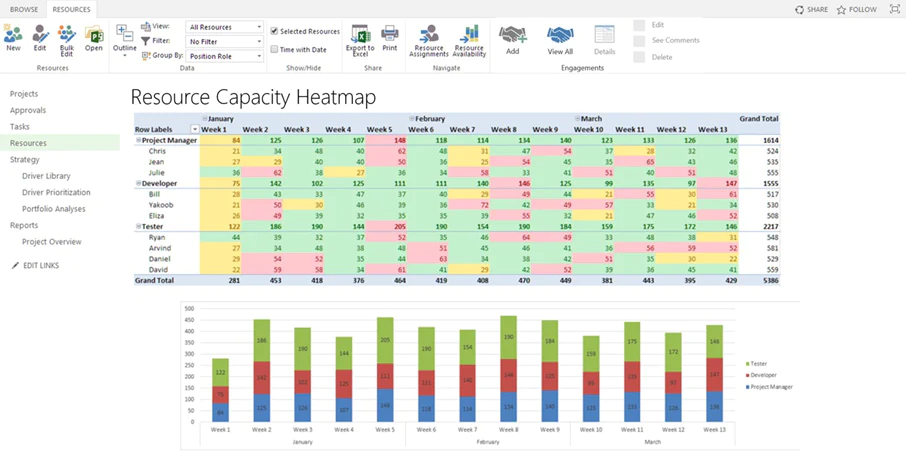Viewport: 906px width, 461px height.
Task: Open the Resource Availability chart icon
Action: (x=469, y=34)
